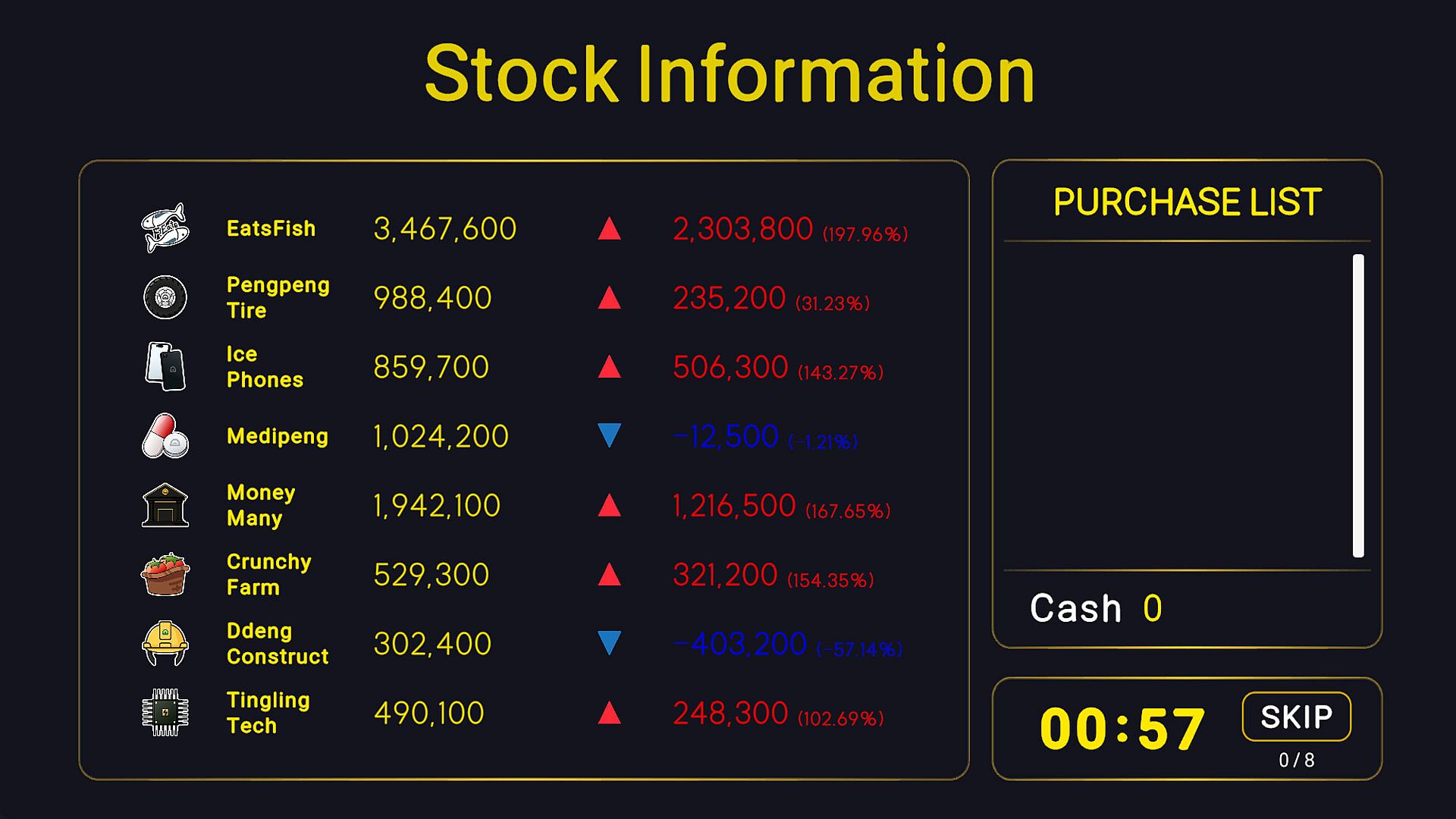
Task: Select the Money Many stock name
Action: pos(261,505)
